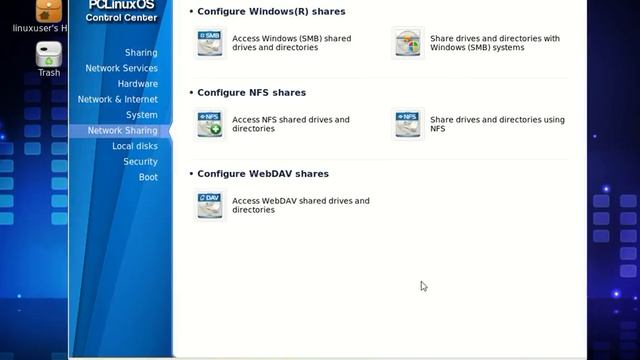Switch to the System category
Image resolution: width=640 pixels, height=360 pixels.
point(142,115)
